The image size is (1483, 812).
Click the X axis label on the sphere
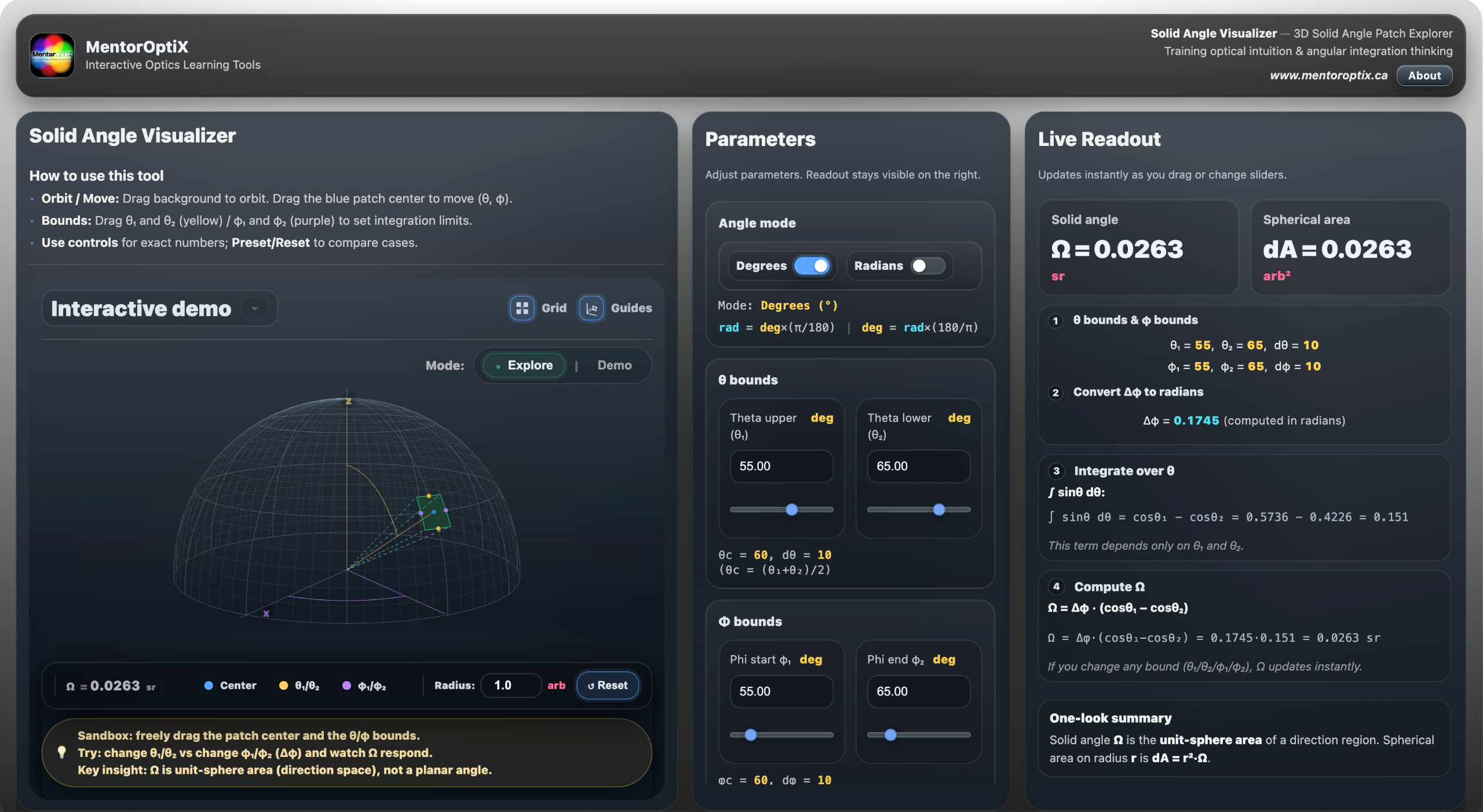pyautogui.click(x=266, y=614)
